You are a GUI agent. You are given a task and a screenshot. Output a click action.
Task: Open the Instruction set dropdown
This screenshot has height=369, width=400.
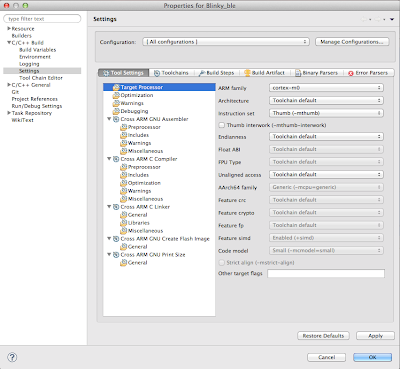(x=326, y=113)
